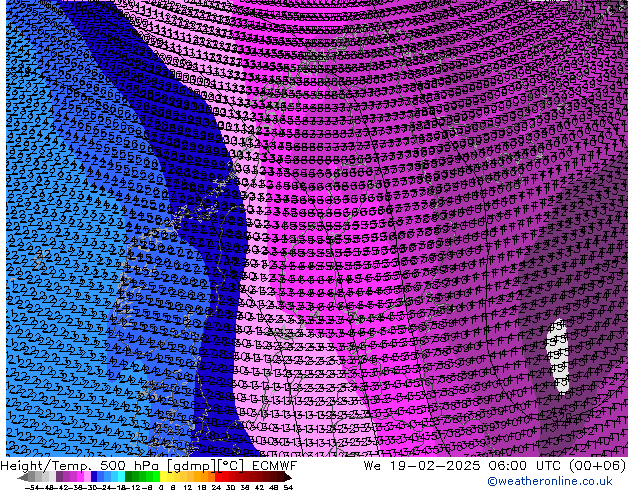Click the gray left arrow end of the color scale

(x=22, y=477)
